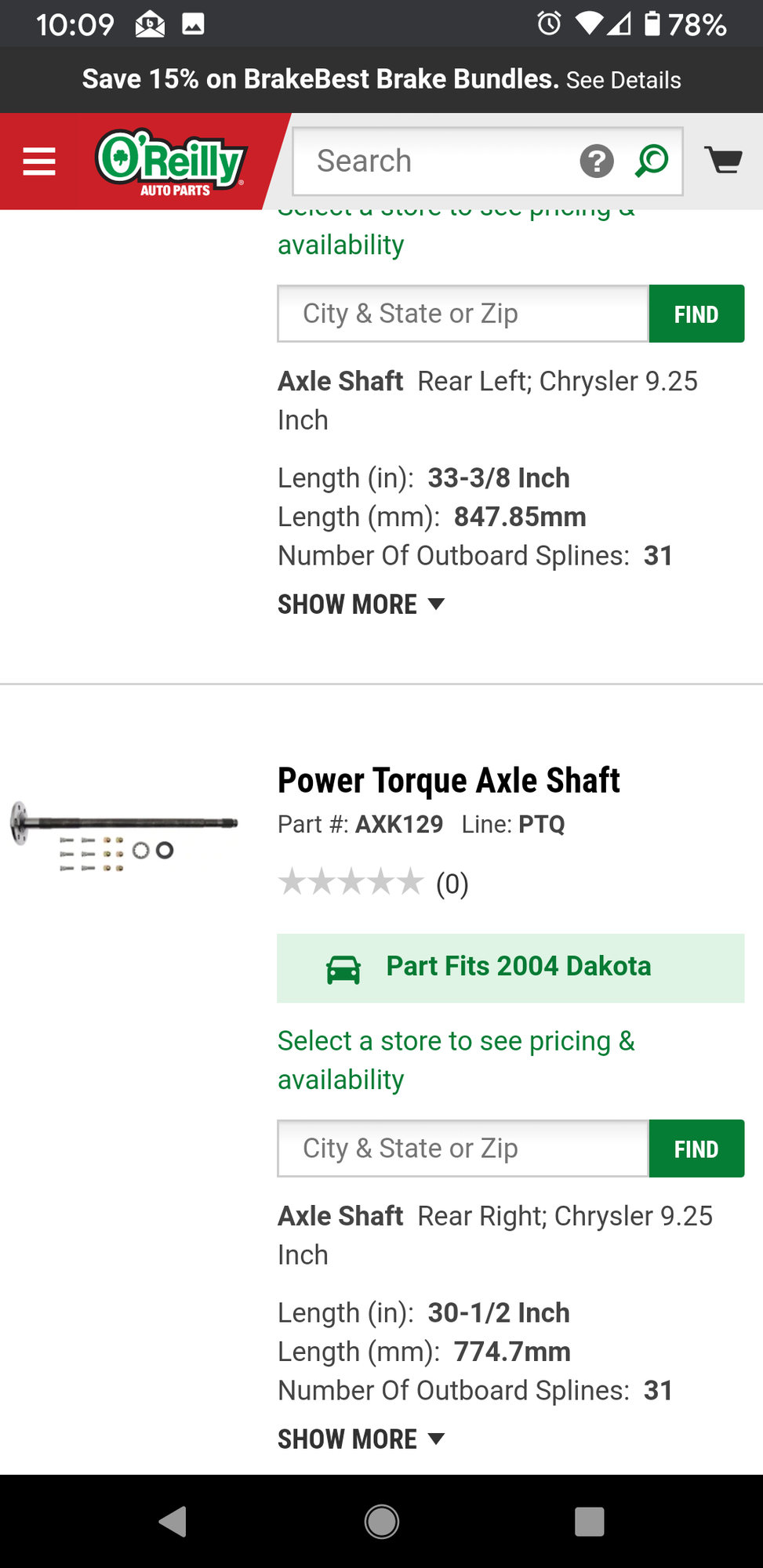The height and width of the screenshot is (1568, 763).
Task: Open the Power Torque Axle Shaft product title
Action: (x=449, y=781)
